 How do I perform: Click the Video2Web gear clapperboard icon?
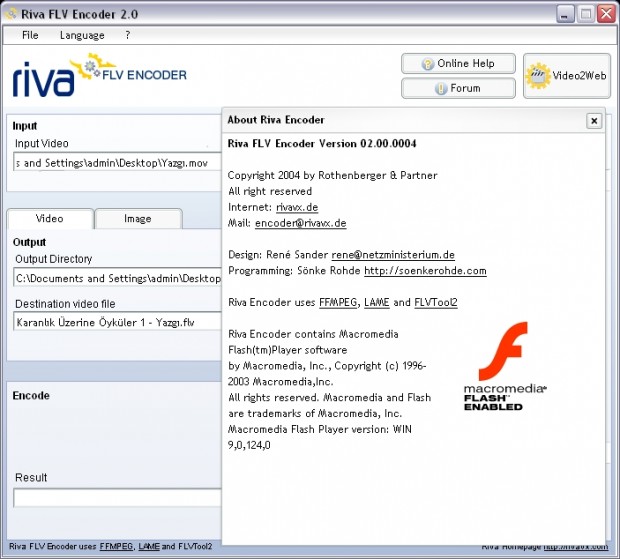[538, 76]
